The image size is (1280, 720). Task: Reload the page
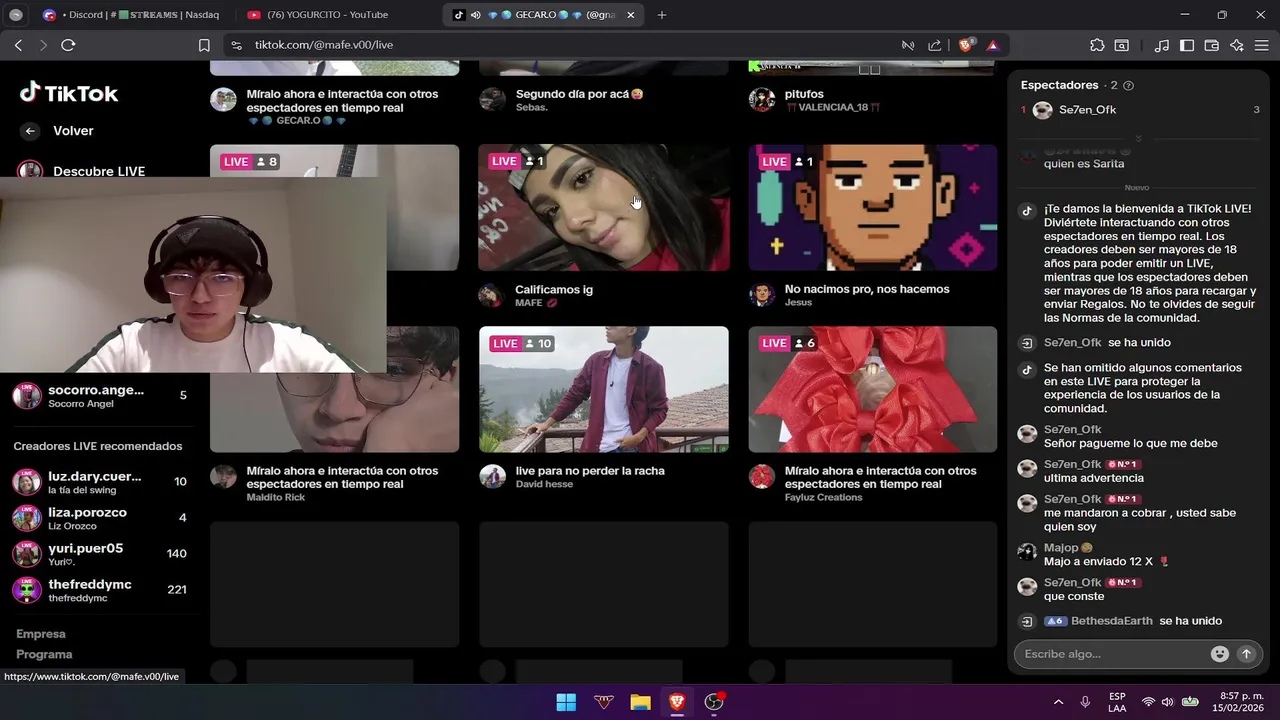tap(68, 45)
